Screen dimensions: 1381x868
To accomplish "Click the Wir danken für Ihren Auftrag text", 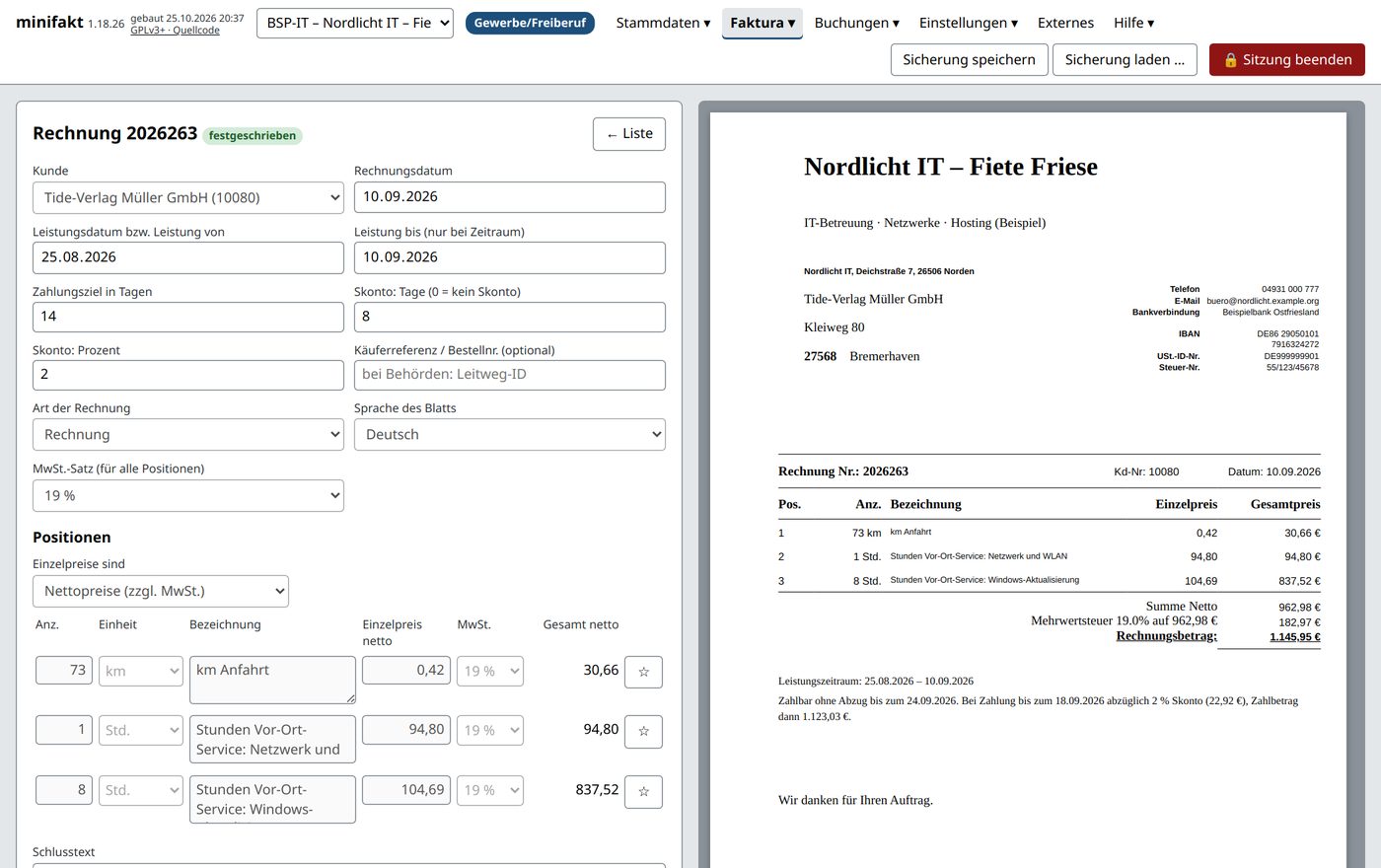I will [x=855, y=800].
